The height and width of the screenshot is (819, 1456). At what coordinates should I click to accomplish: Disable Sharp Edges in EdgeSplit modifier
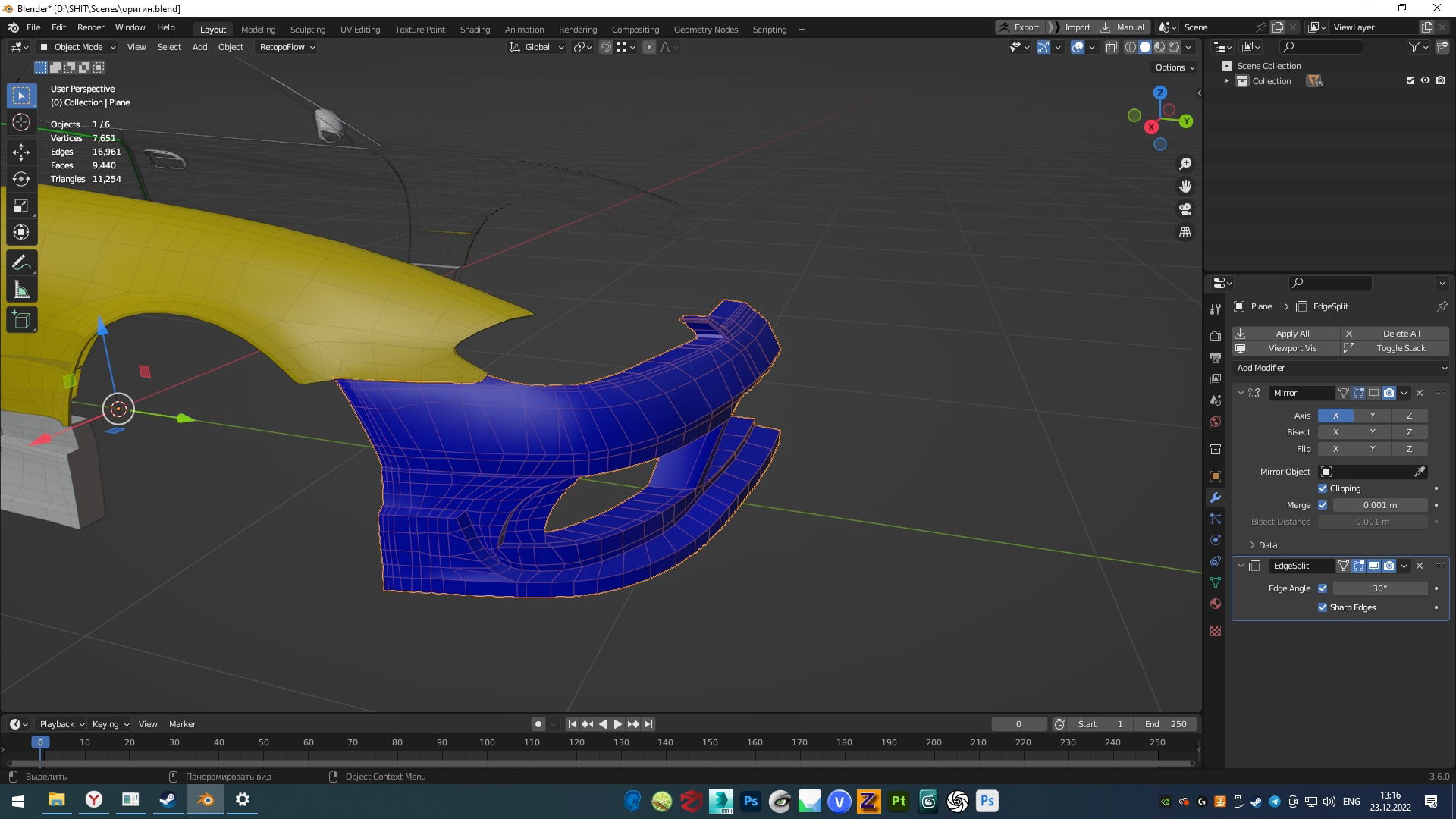[1323, 607]
